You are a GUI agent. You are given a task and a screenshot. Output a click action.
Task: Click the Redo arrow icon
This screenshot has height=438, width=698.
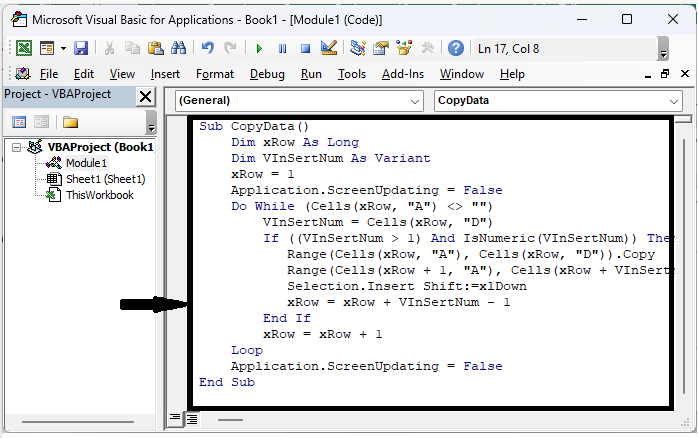tap(230, 48)
